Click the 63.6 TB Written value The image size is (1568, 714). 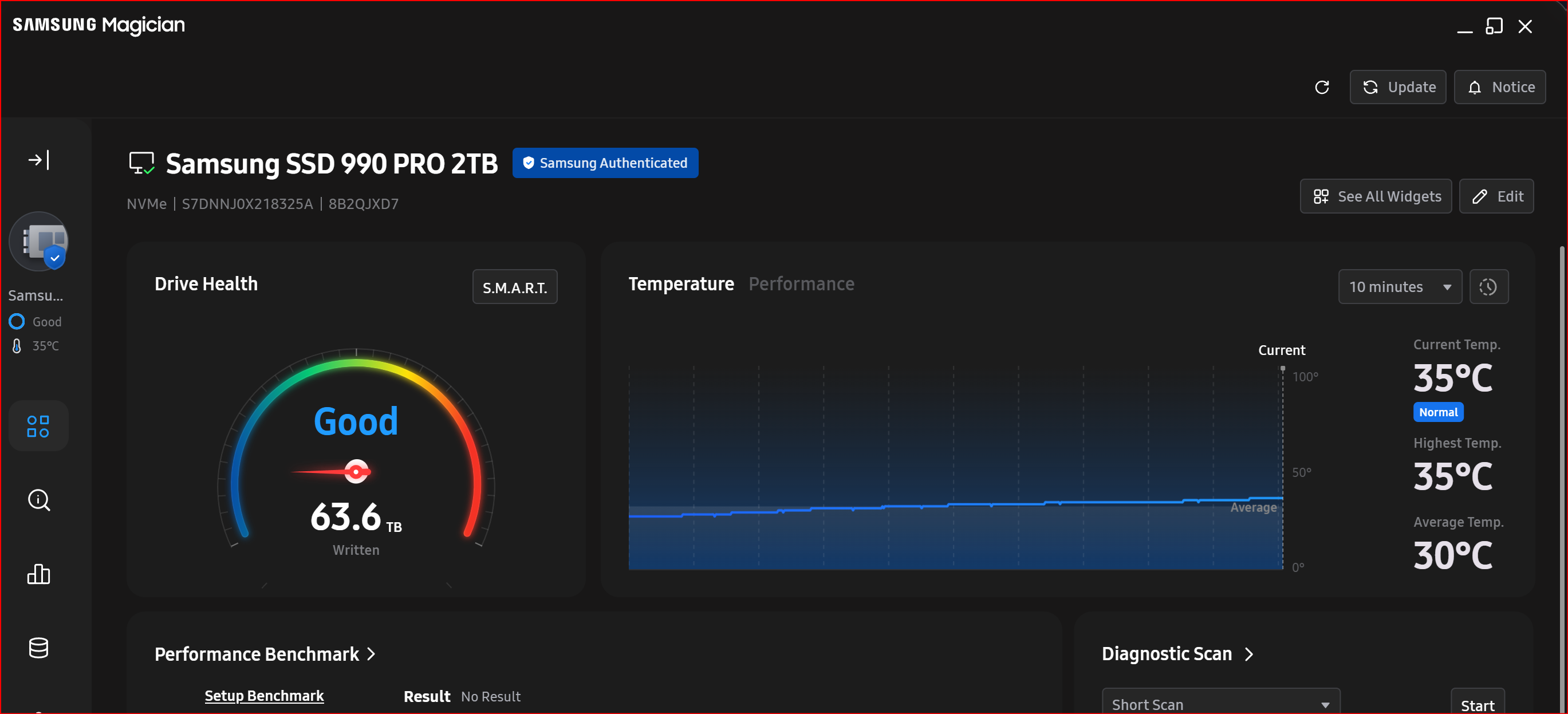pos(356,518)
